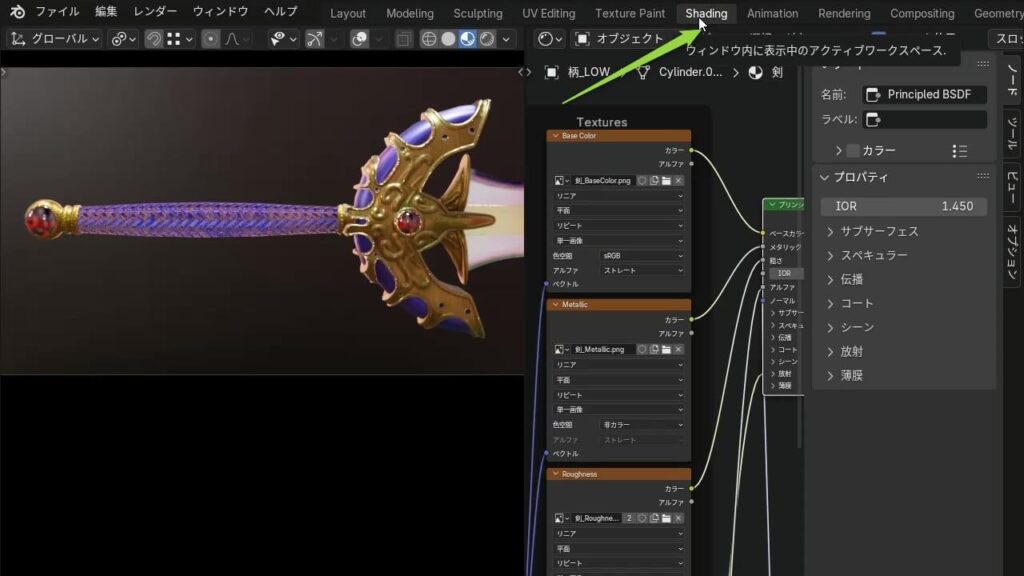This screenshot has width=1024, height=576.
Task: Switch to the Modeling workspace tab
Action: 409,13
